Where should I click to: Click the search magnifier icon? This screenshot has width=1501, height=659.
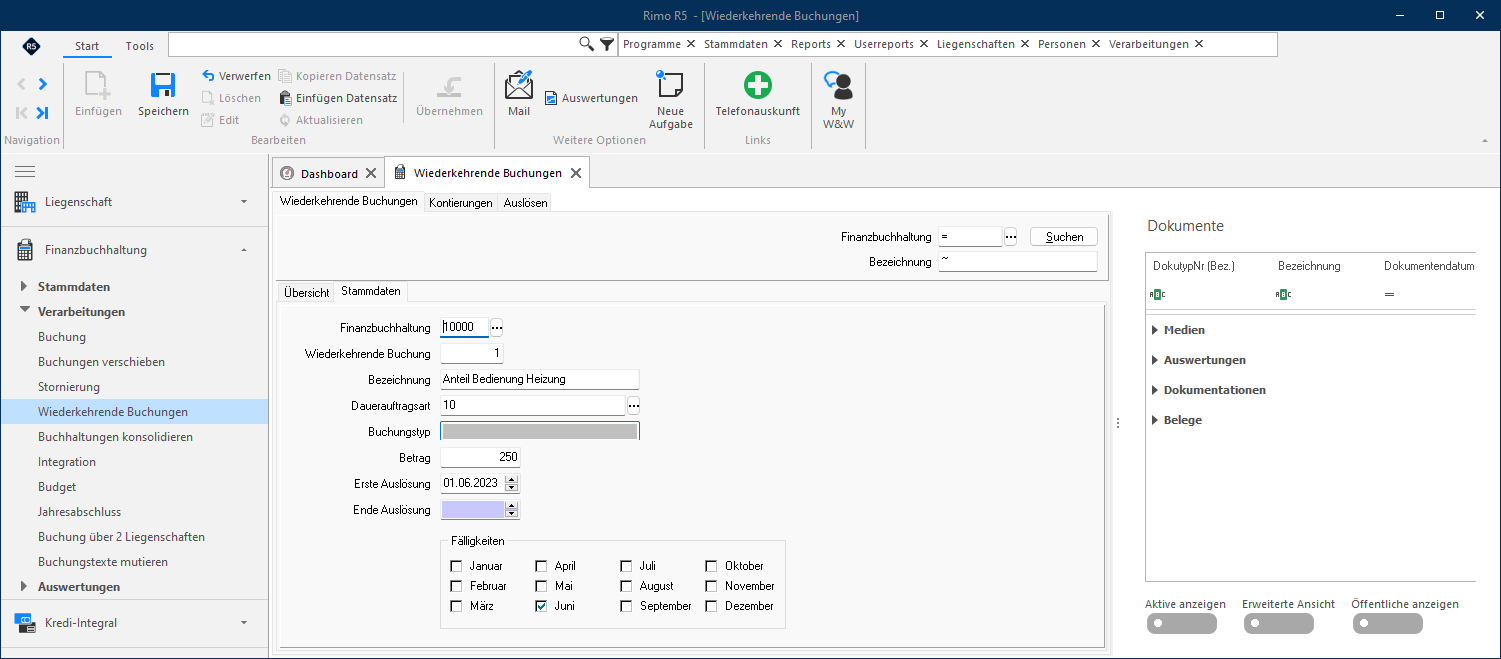click(x=587, y=44)
